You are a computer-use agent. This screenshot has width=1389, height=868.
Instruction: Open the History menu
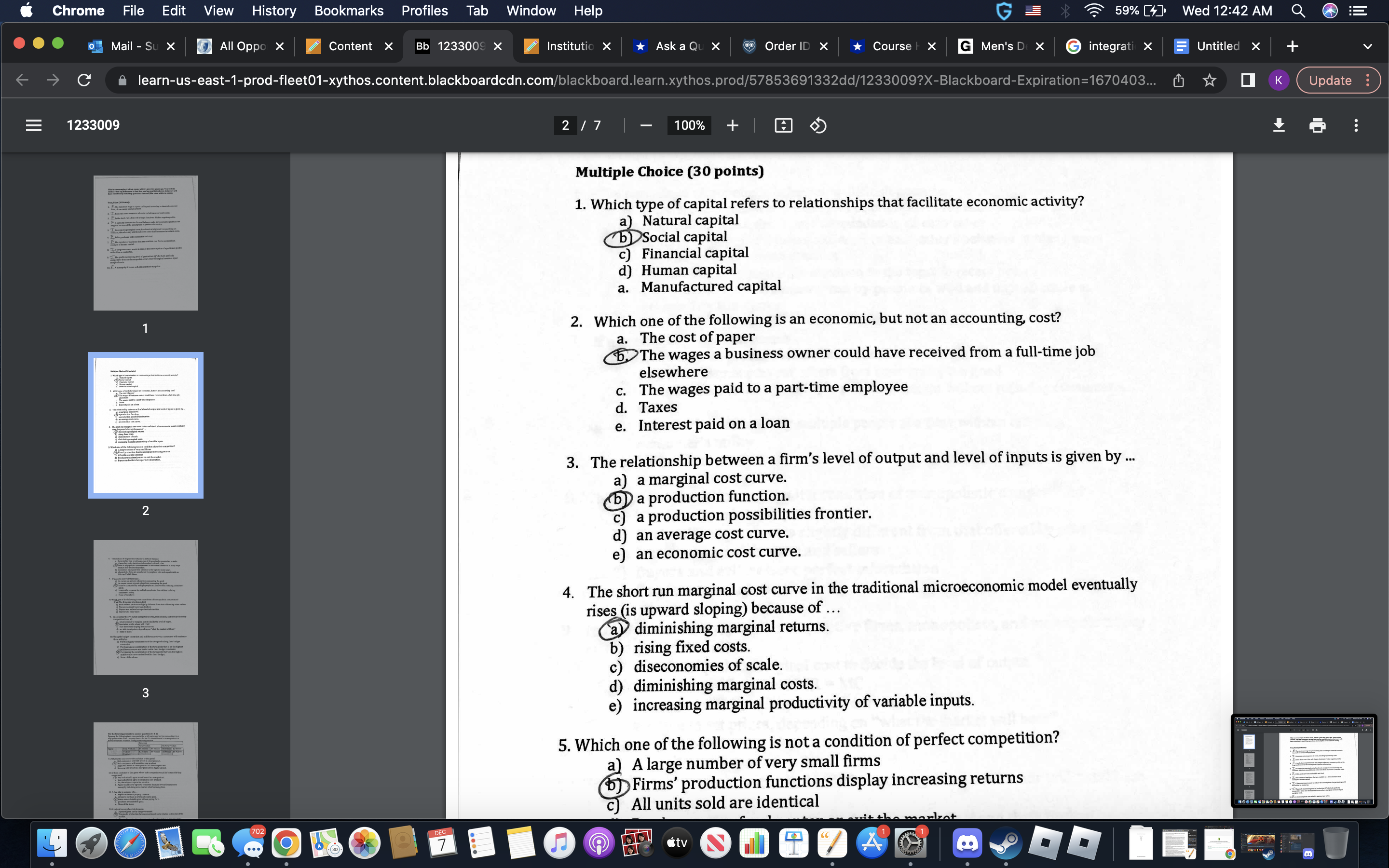pyautogui.click(x=274, y=10)
